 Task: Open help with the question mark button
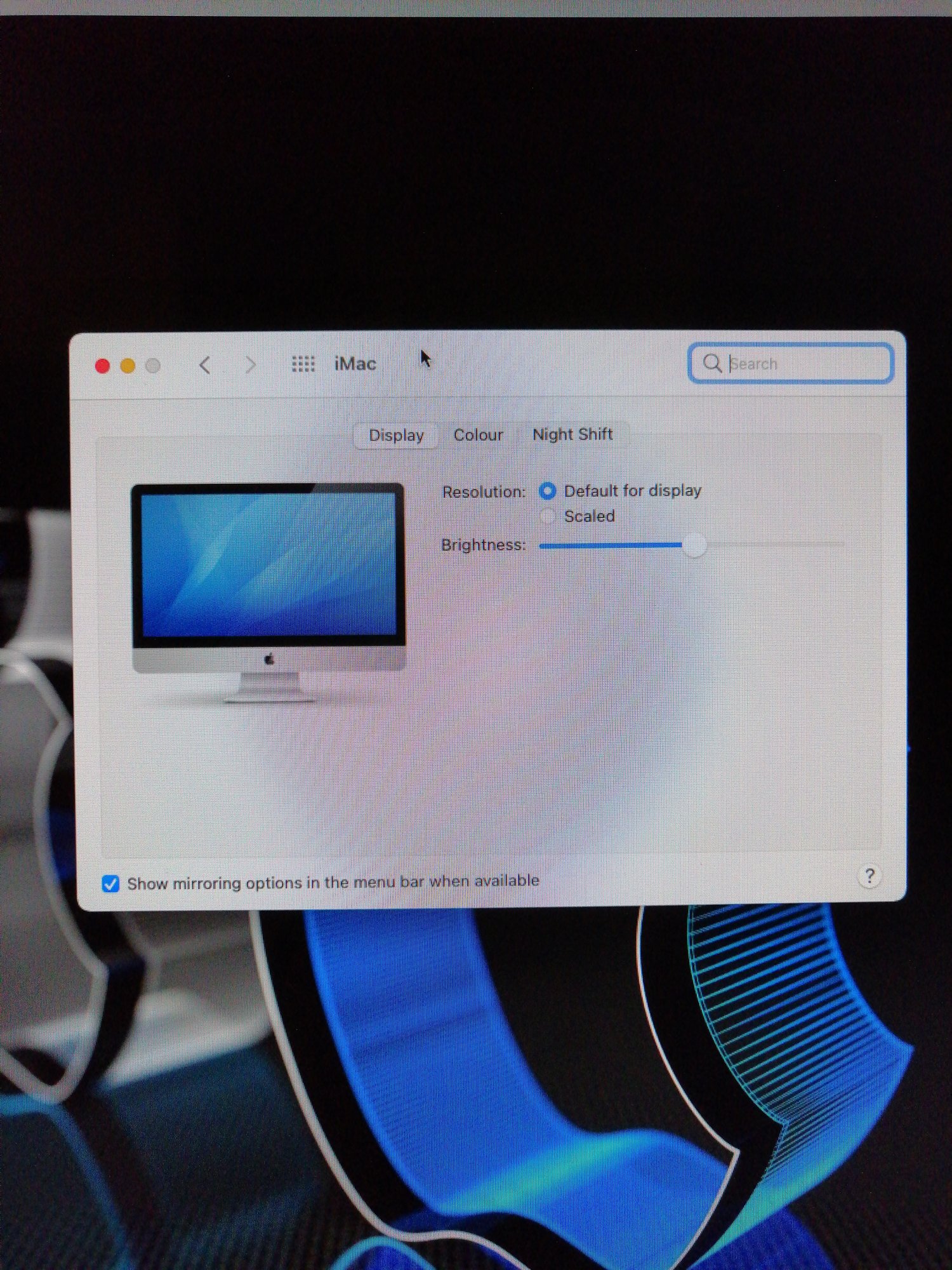[869, 876]
